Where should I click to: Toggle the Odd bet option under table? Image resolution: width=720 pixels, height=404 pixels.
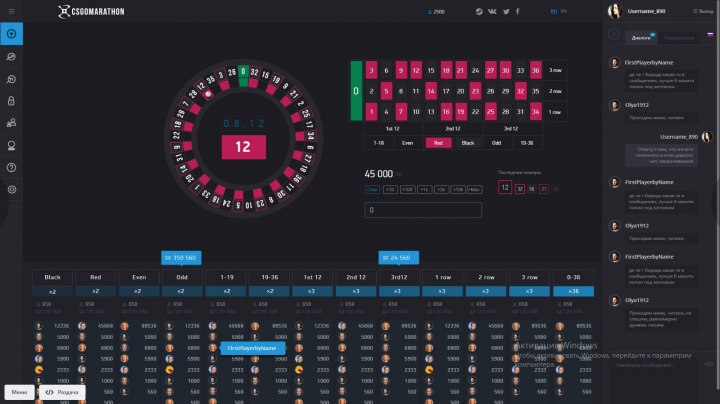click(x=496, y=143)
